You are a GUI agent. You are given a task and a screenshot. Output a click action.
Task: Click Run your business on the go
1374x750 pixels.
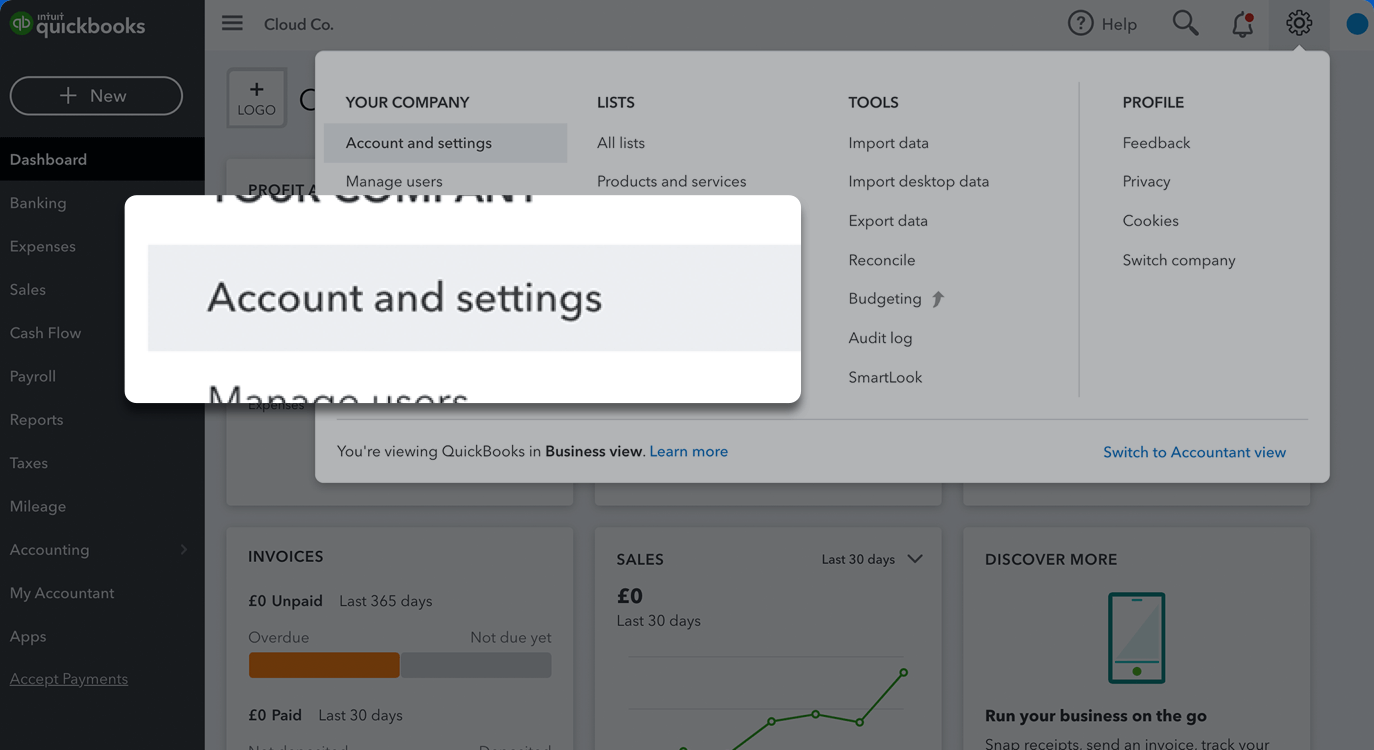pyautogui.click(x=1096, y=716)
